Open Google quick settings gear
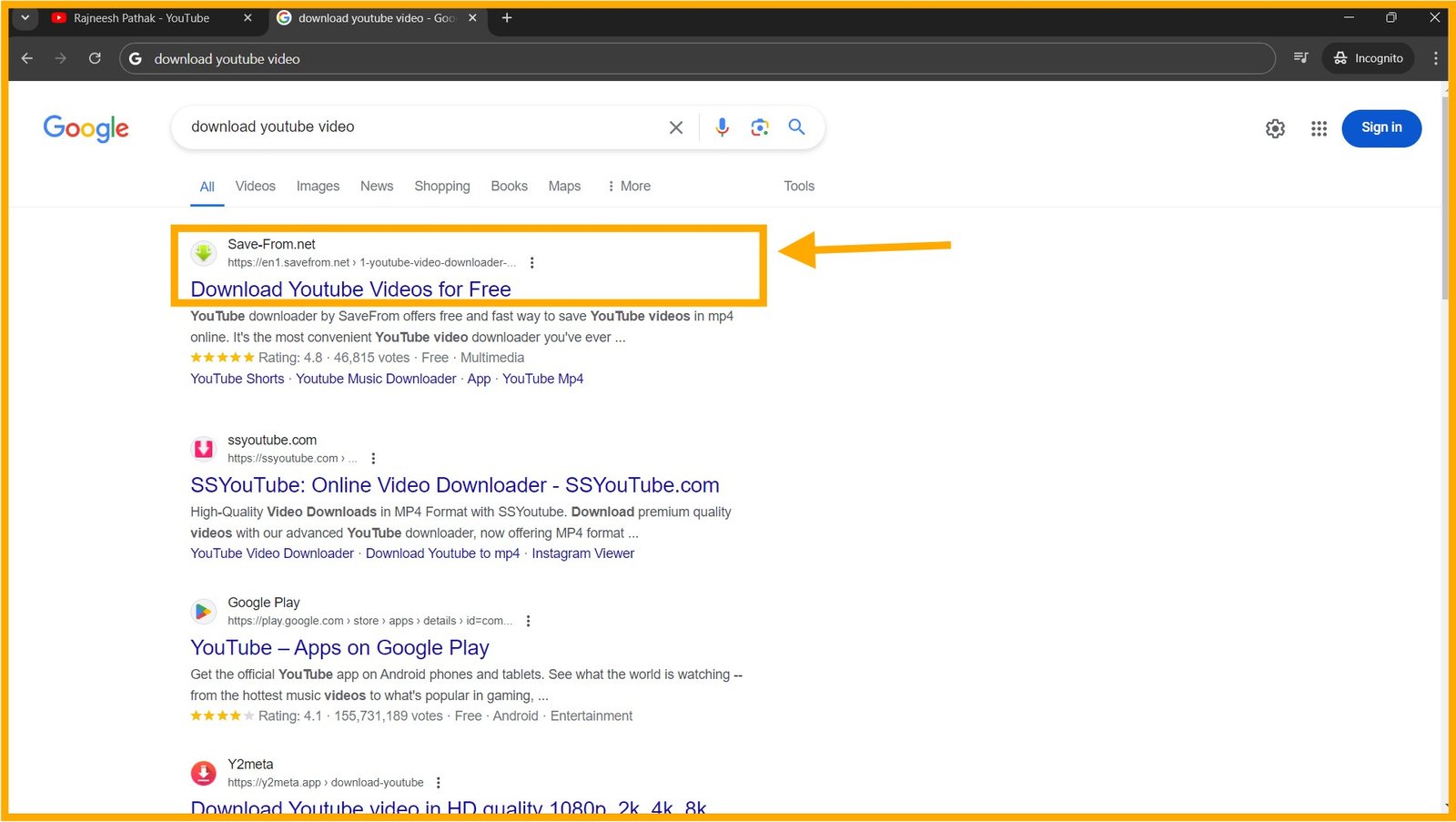Screen dimensions: 1456x822 coord(1275,128)
